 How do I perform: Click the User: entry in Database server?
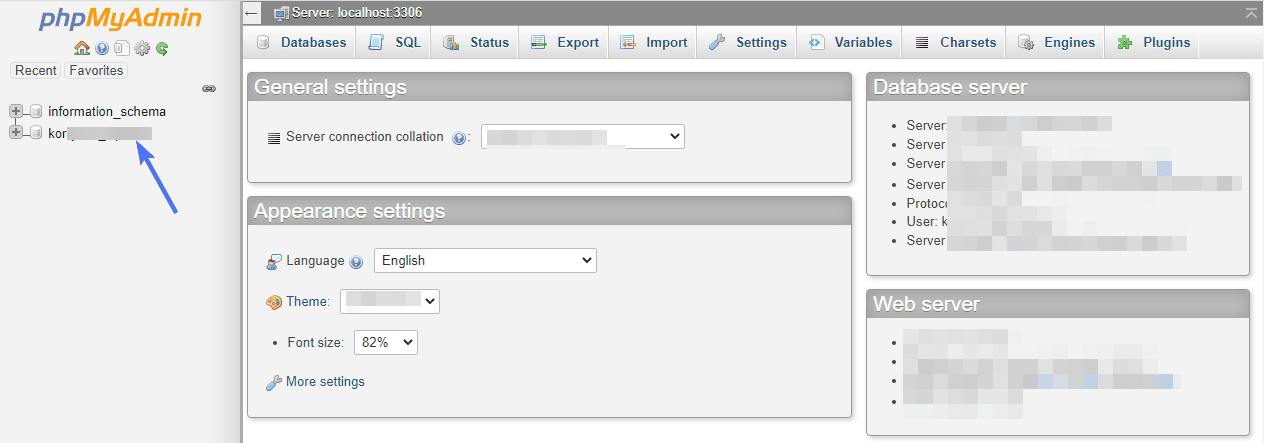(927, 221)
